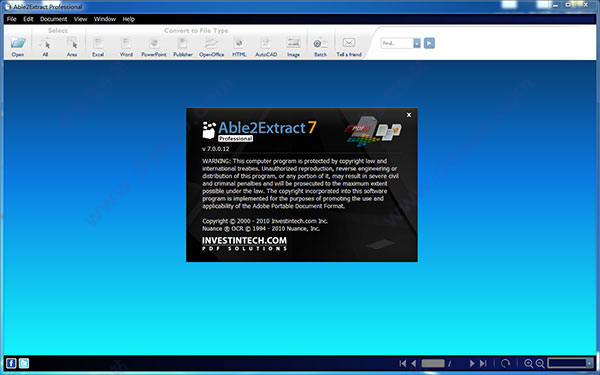Convert to Publisher file type
The height and width of the screenshot is (375, 600).
pos(183,47)
